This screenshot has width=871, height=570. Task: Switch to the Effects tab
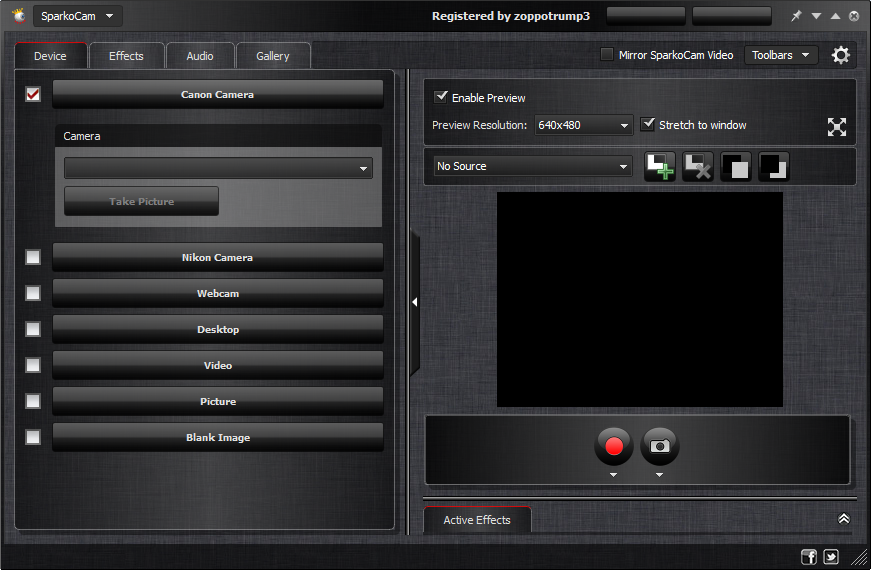pos(126,56)
